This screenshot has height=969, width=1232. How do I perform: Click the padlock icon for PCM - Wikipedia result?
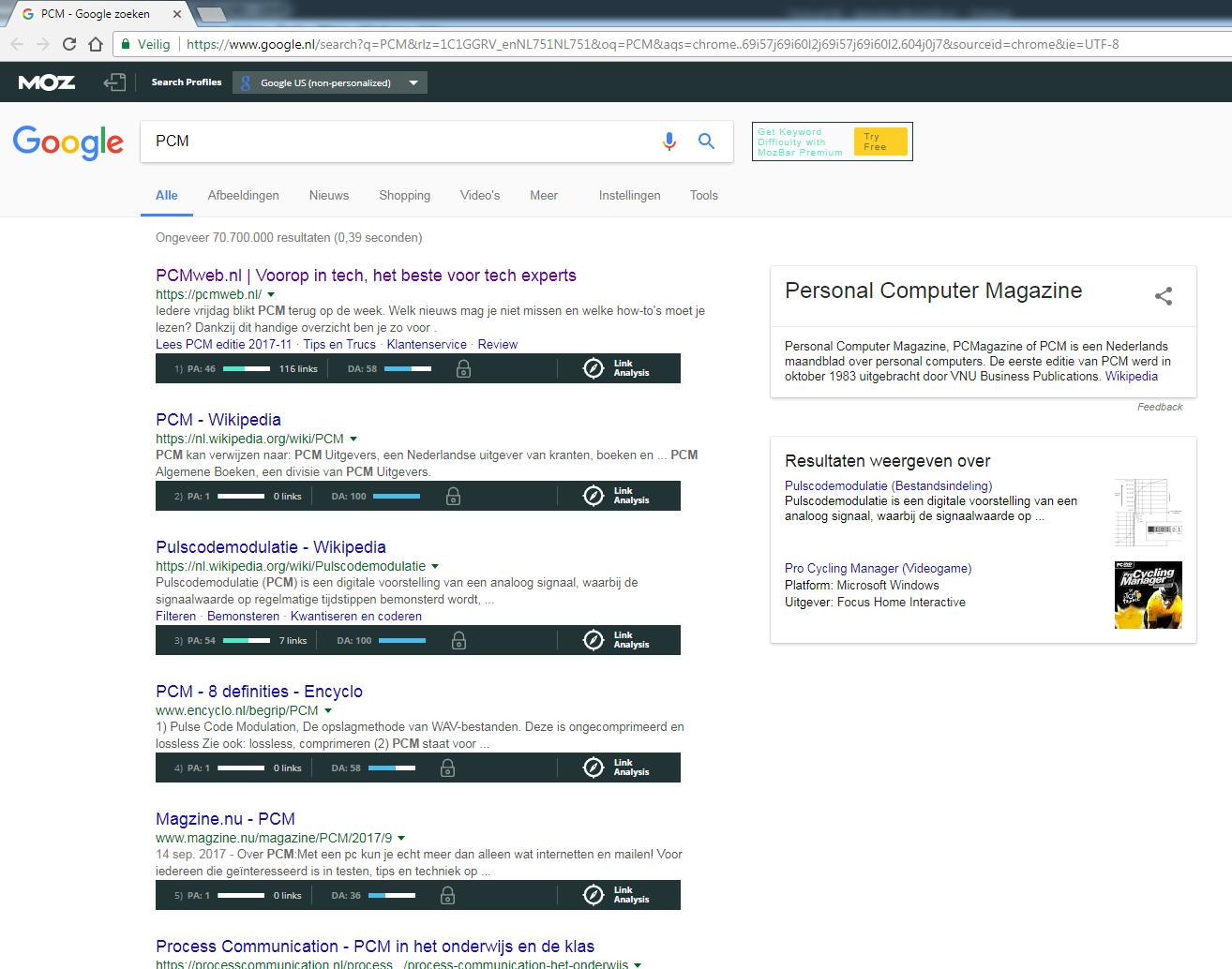(453, 496)
